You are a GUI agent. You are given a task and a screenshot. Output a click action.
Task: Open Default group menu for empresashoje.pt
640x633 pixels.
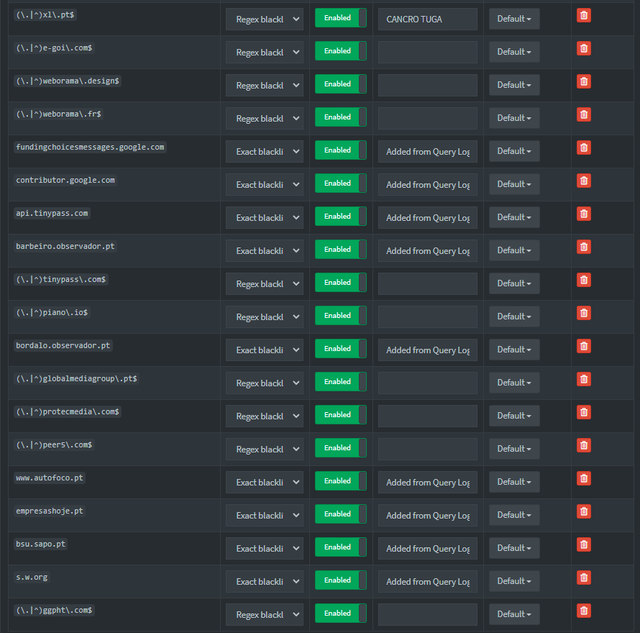tap(514, 515)
